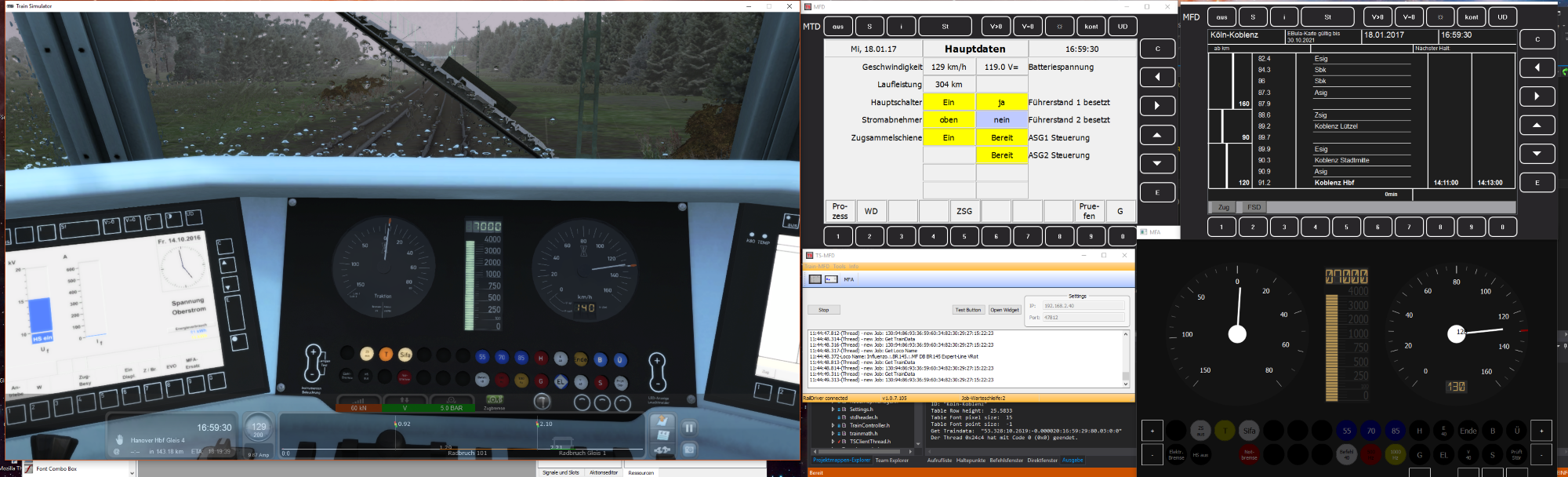Open the Tools menu in TS-MFD
The image size is (1568, 477).
click(839, 267)
